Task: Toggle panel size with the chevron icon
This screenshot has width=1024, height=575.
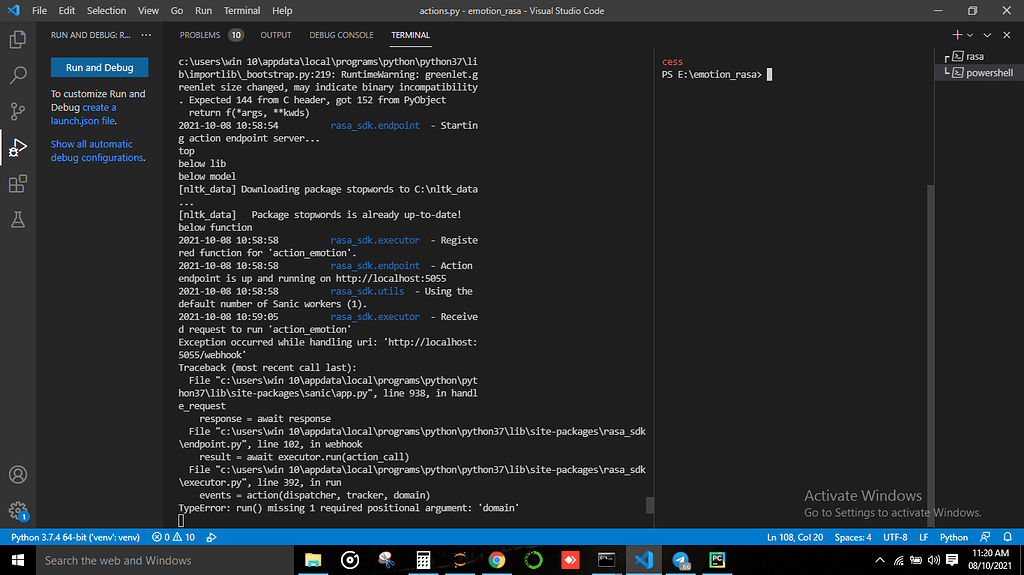Action: point(988,35)
